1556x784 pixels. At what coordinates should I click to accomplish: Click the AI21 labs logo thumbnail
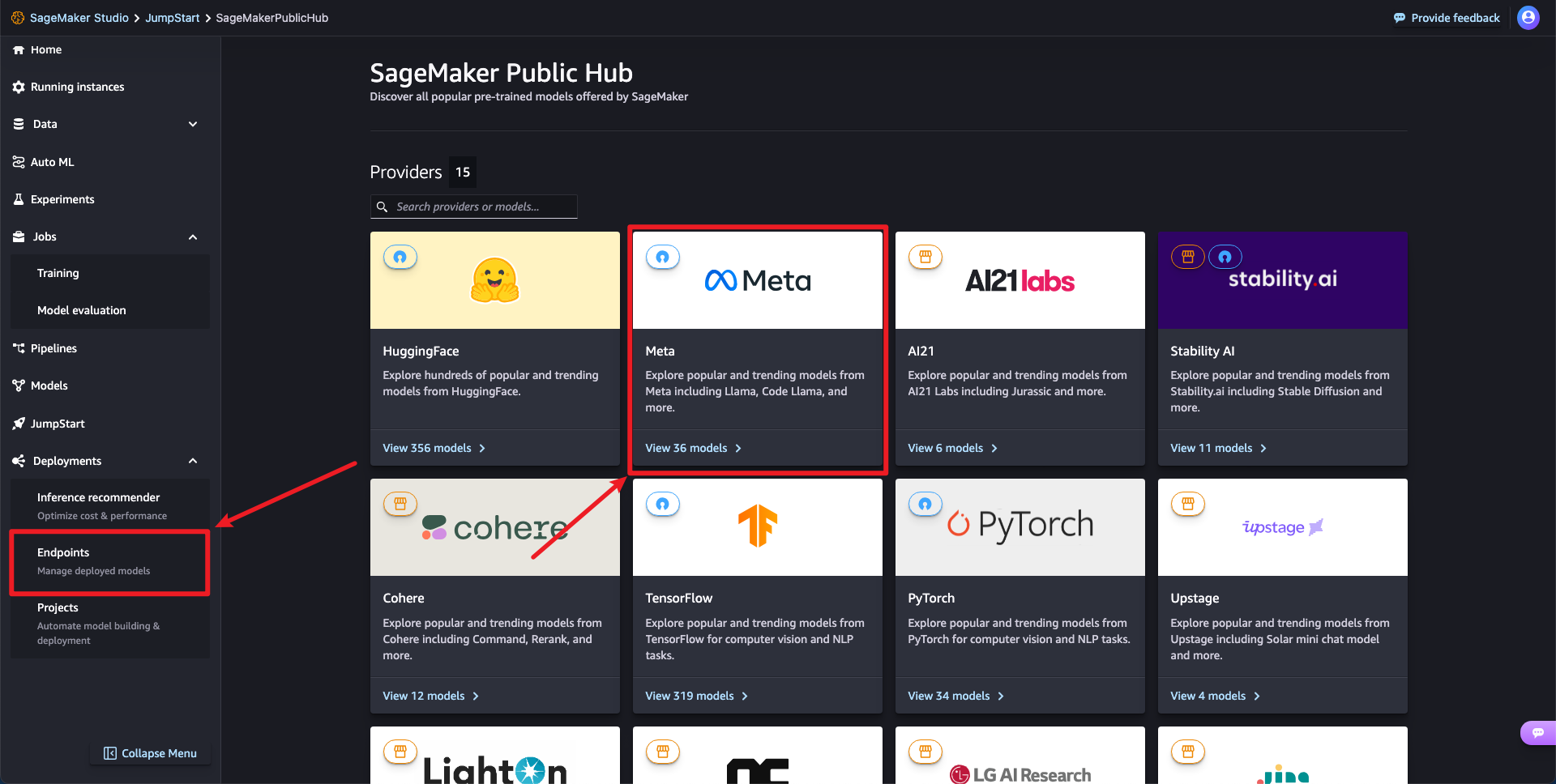click(1020, 280)
